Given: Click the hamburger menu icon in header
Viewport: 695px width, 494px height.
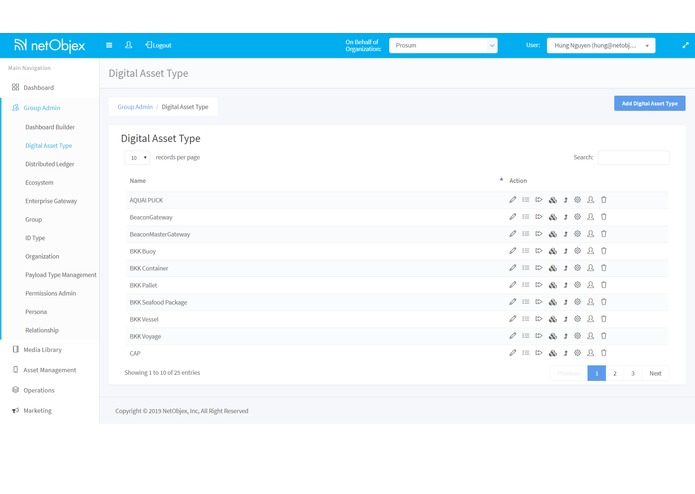Looking at the screenshot, I should (109, 45).
